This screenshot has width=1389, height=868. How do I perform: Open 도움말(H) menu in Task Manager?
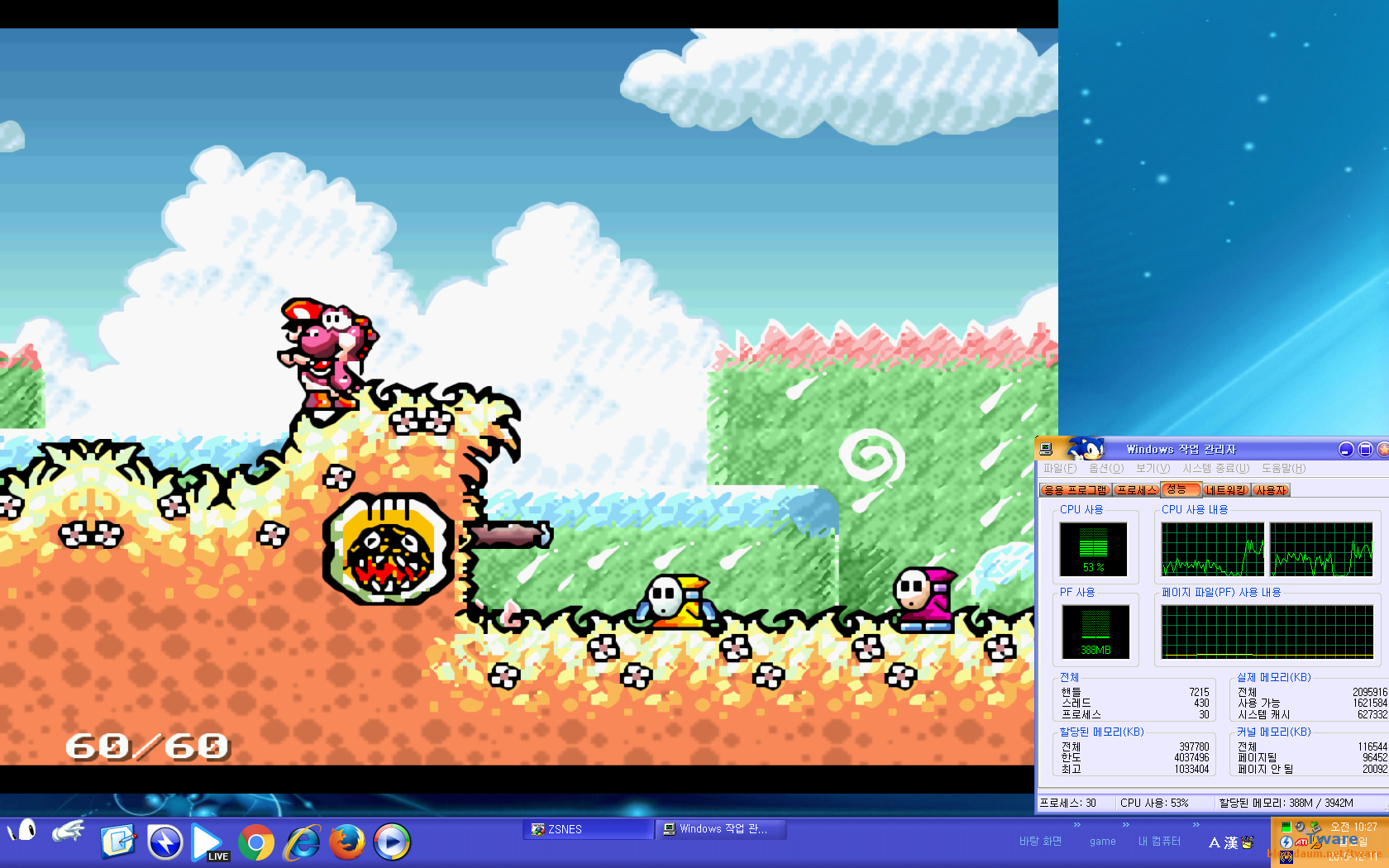tap(1283, 468)
